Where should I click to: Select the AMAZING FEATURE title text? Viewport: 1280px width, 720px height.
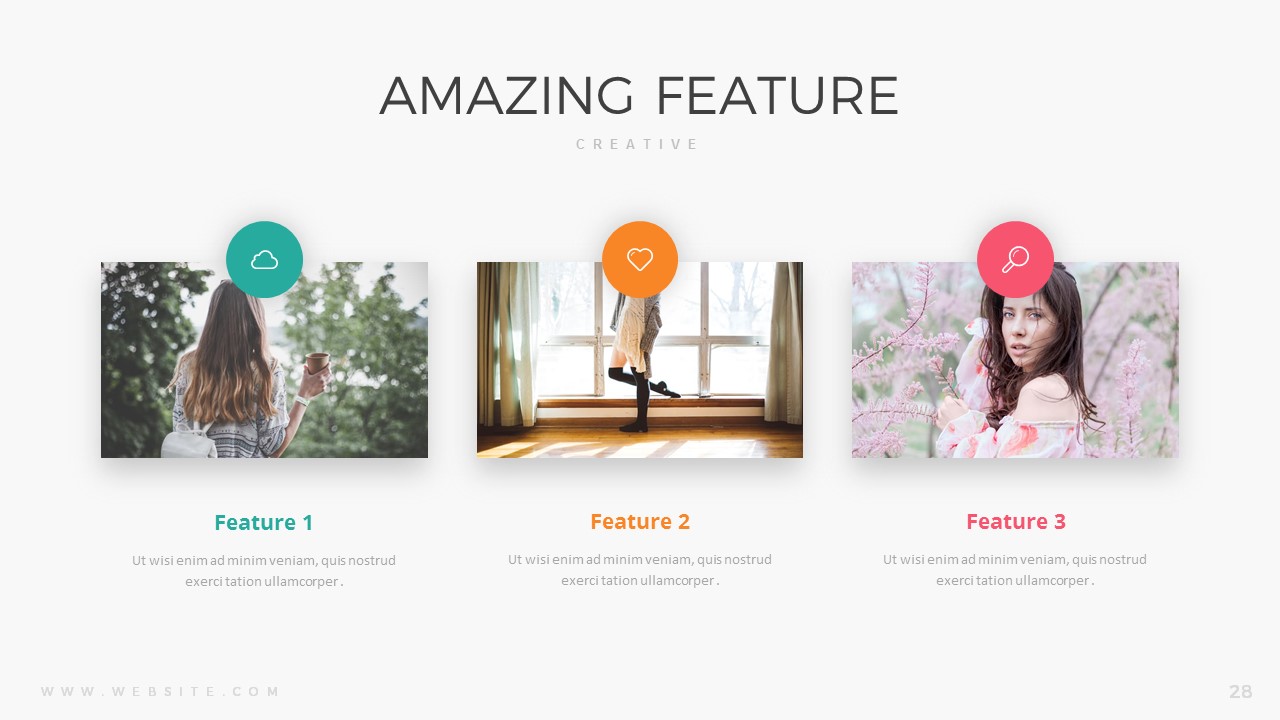pos(639,96)
